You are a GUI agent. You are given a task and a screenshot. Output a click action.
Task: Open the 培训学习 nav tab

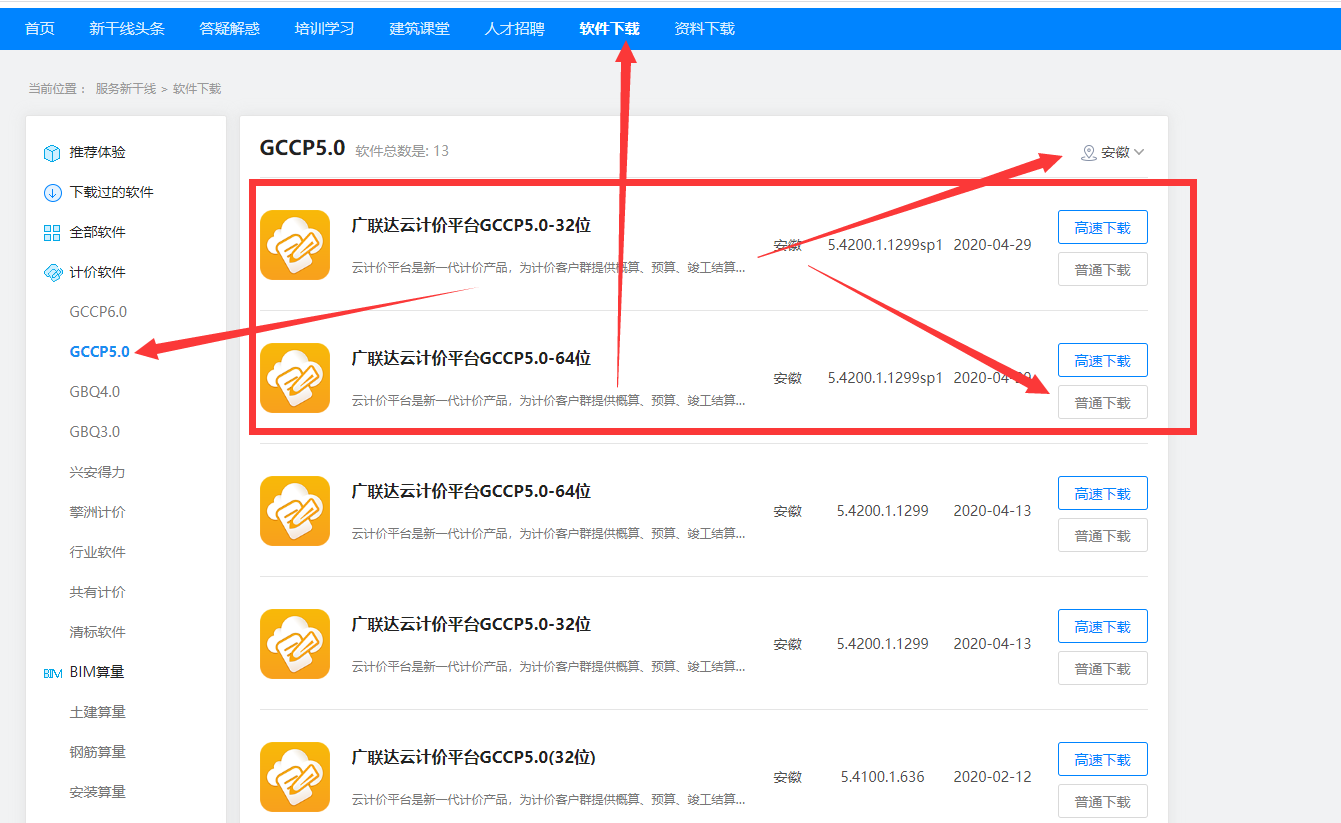coord(325,29)
